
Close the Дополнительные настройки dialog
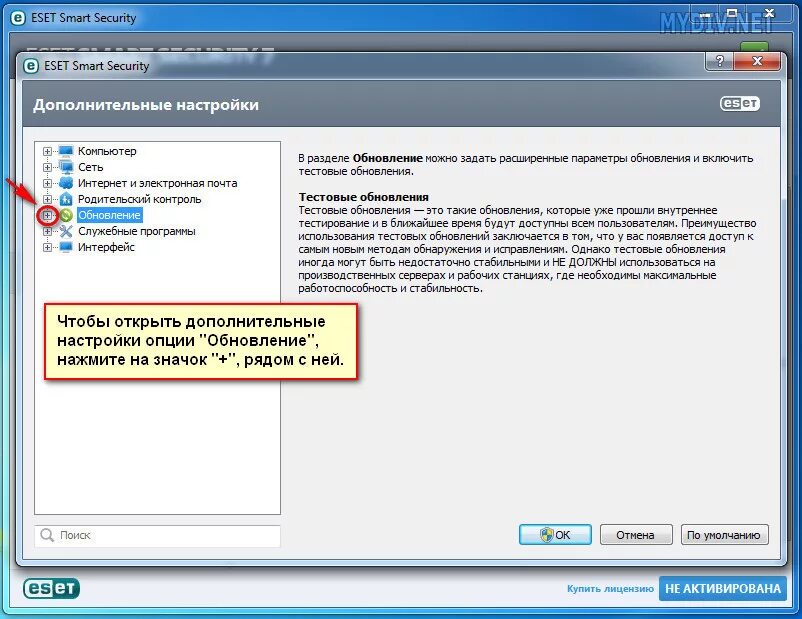758,61
